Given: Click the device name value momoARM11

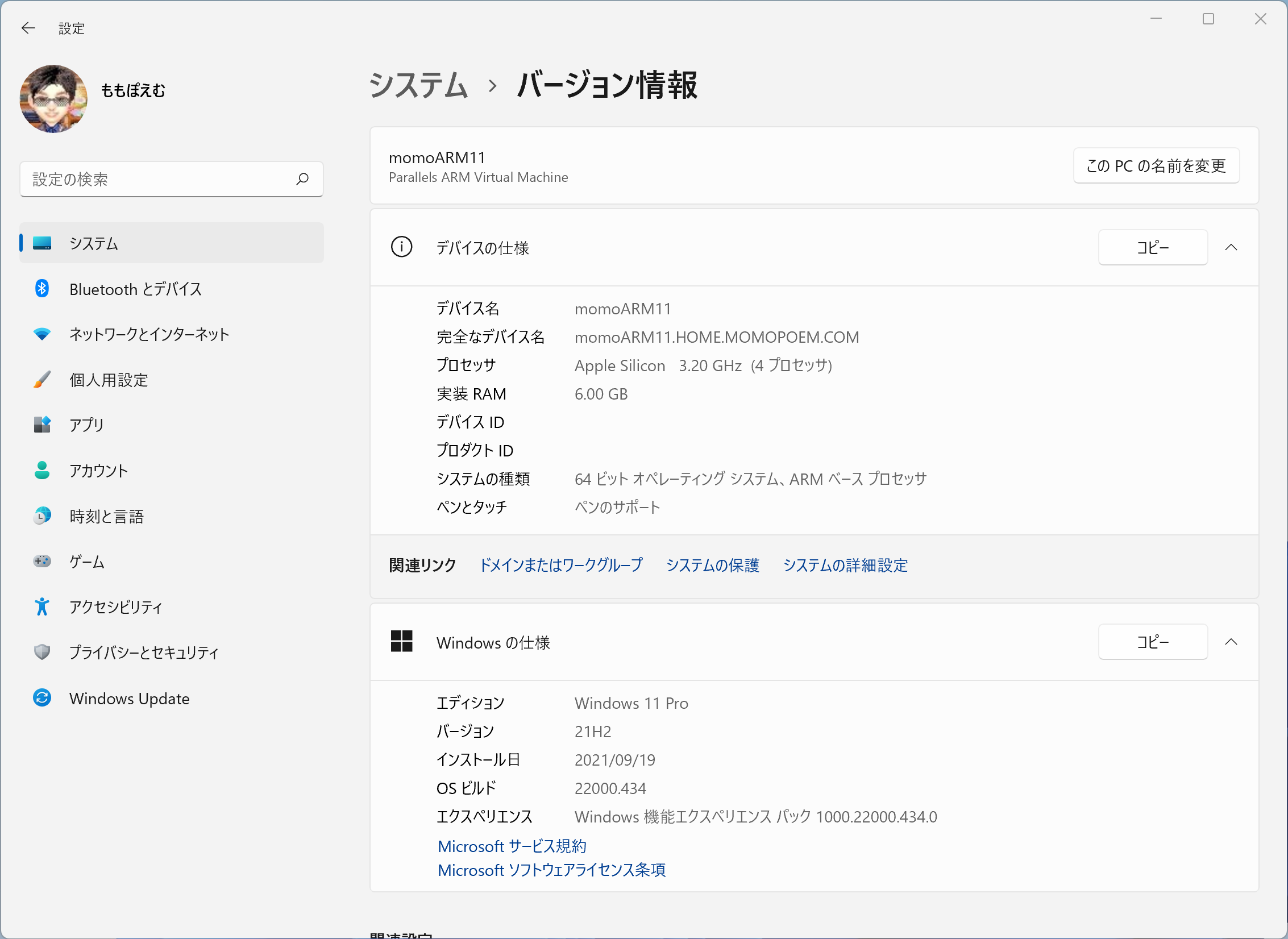Looking at the screenshot, I should 622,309.
